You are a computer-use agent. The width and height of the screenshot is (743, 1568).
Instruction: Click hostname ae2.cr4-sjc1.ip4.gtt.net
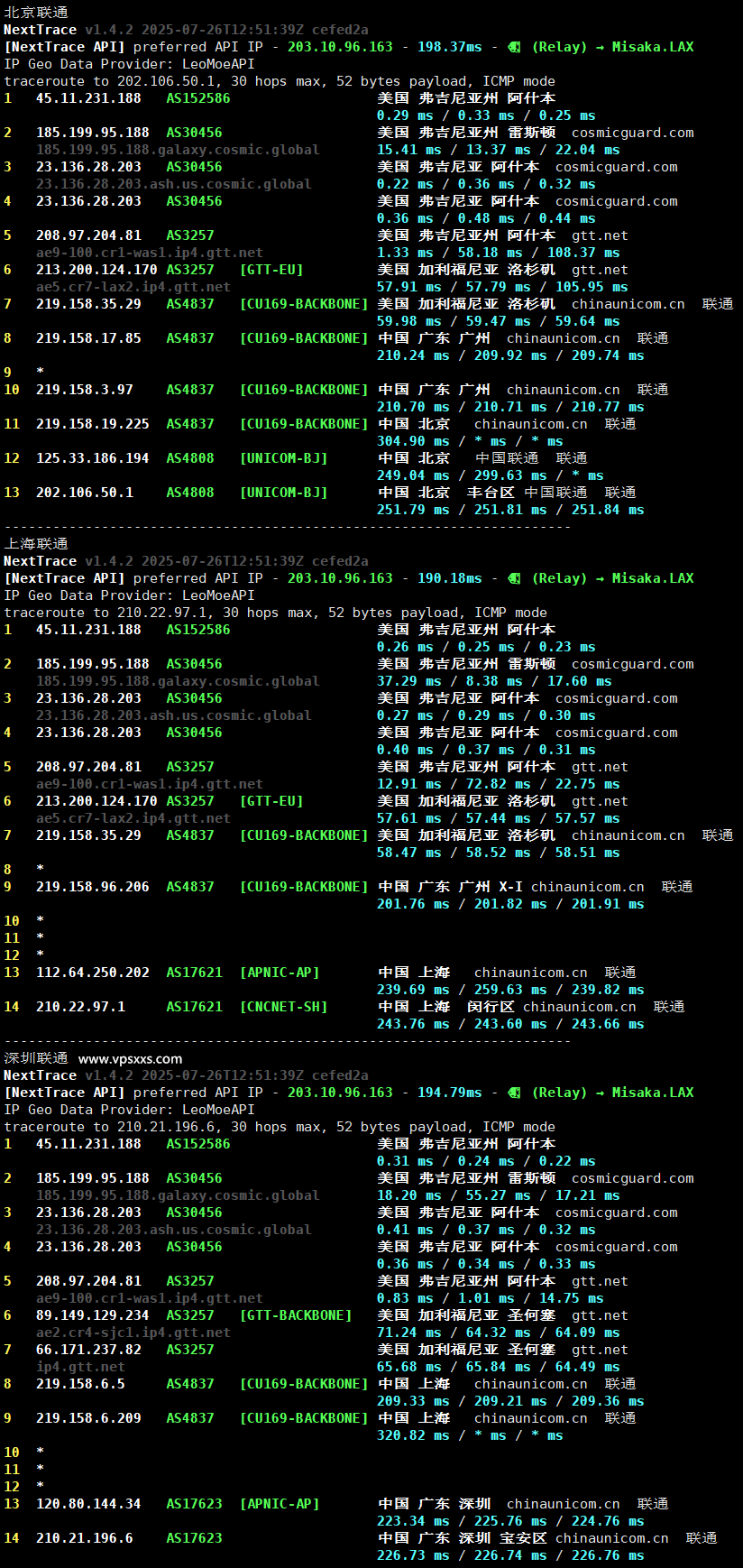(133, 1333)
